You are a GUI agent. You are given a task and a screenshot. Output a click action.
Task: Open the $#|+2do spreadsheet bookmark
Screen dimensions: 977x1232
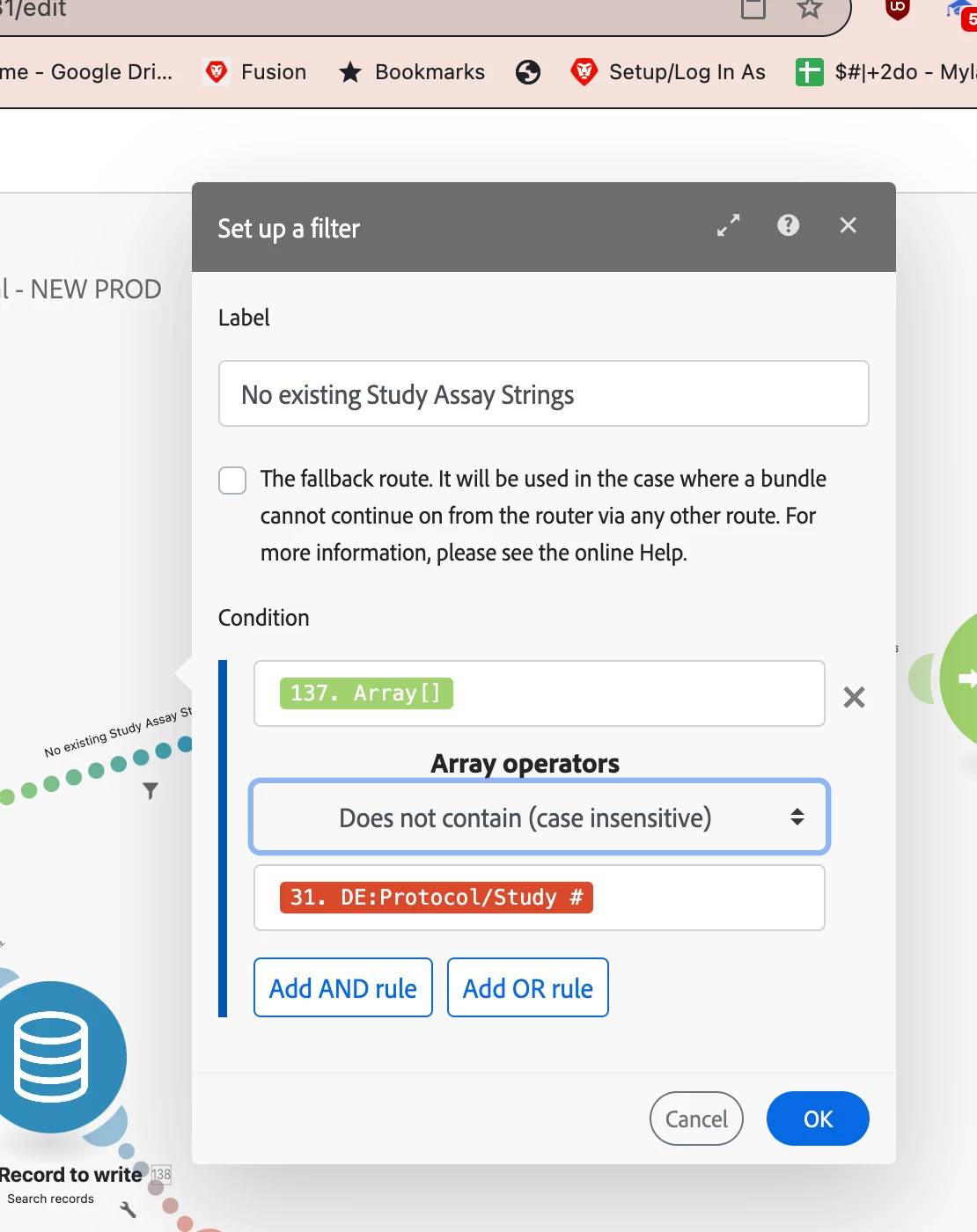coord(885,72)
